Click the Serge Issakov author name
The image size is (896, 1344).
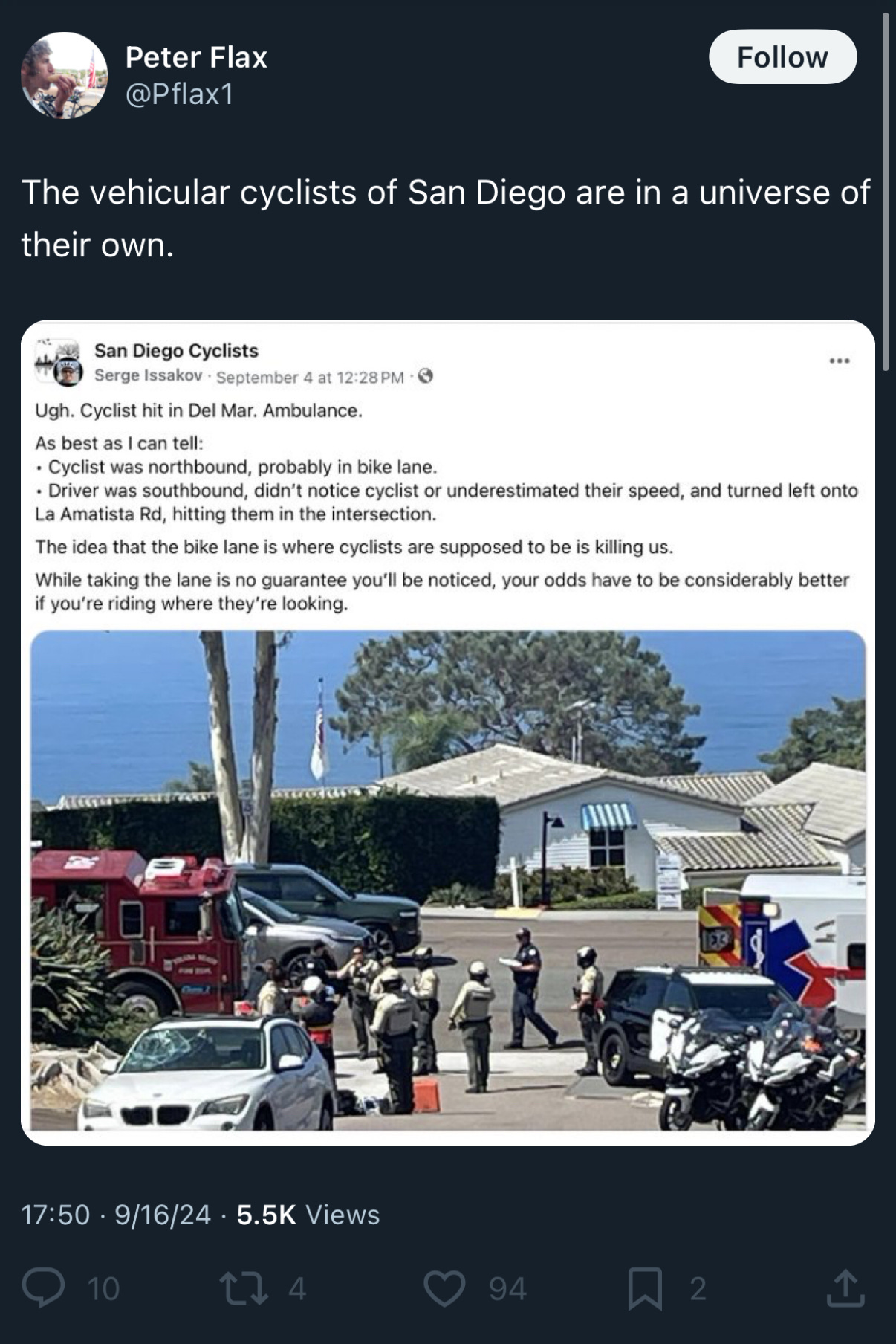(148, 375)
